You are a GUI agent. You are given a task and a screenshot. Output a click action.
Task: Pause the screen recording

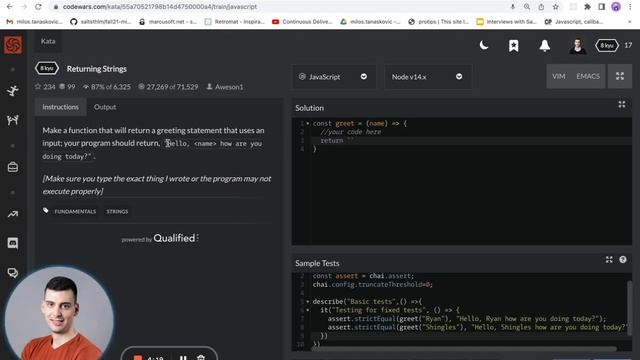[183, 358]
